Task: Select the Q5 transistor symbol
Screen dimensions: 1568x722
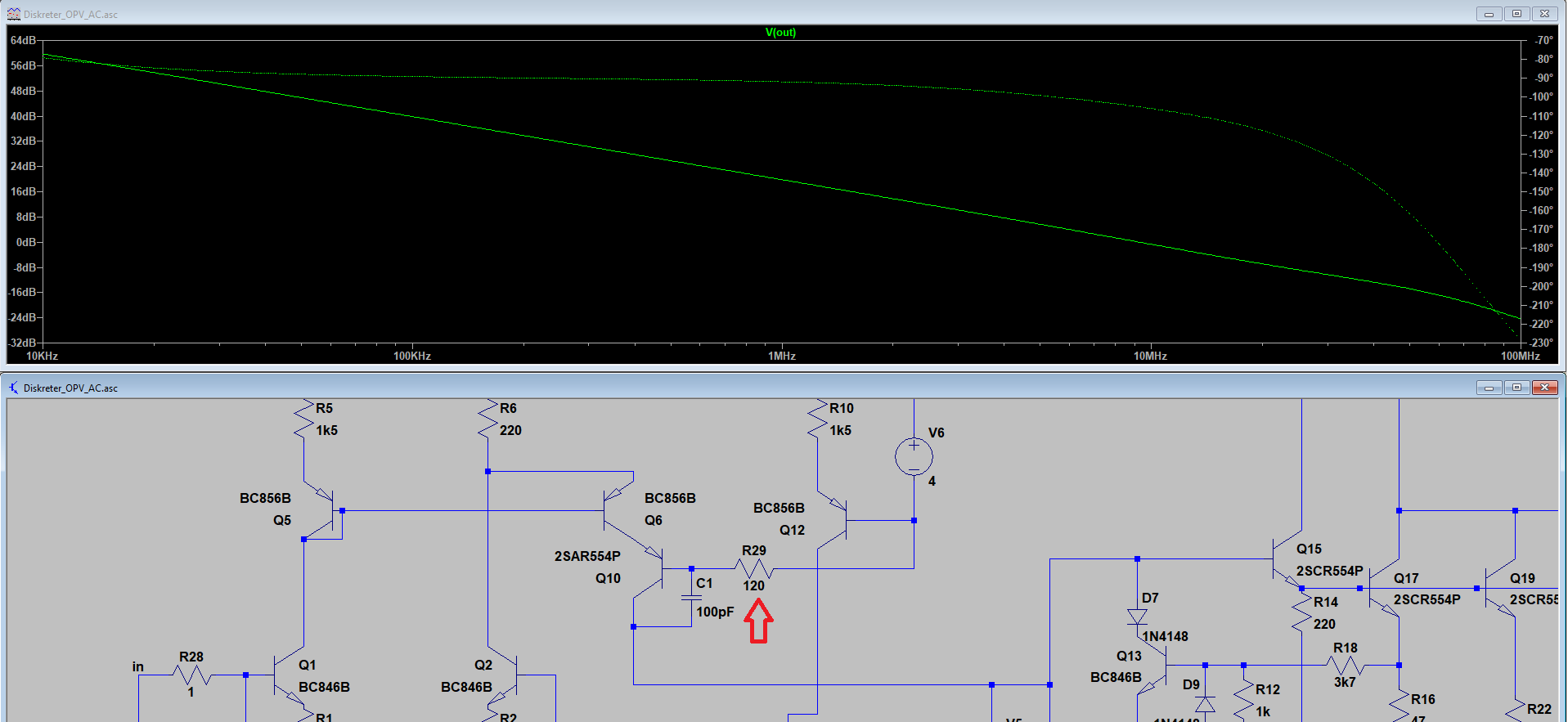Action: point(319,512)
